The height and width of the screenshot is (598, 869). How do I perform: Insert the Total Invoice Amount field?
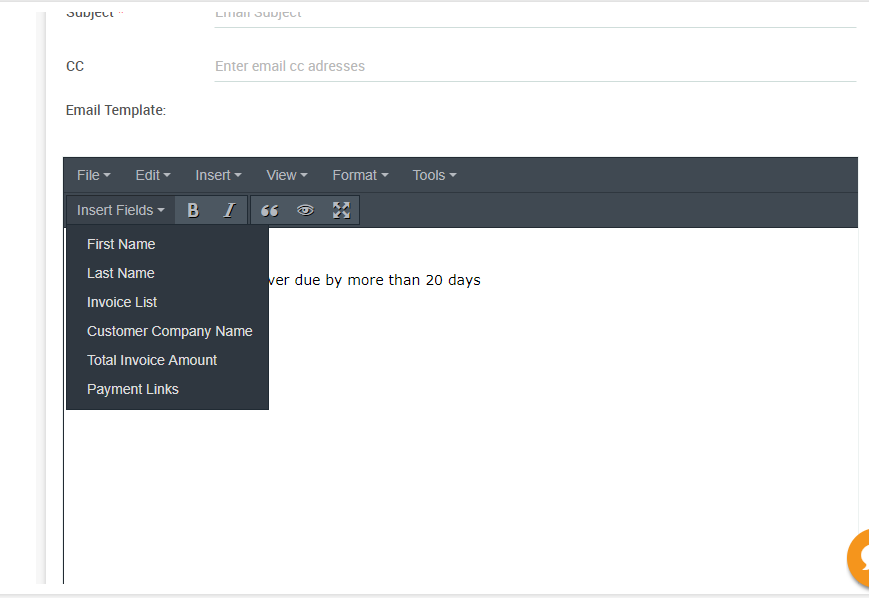(x=152, y=360)
